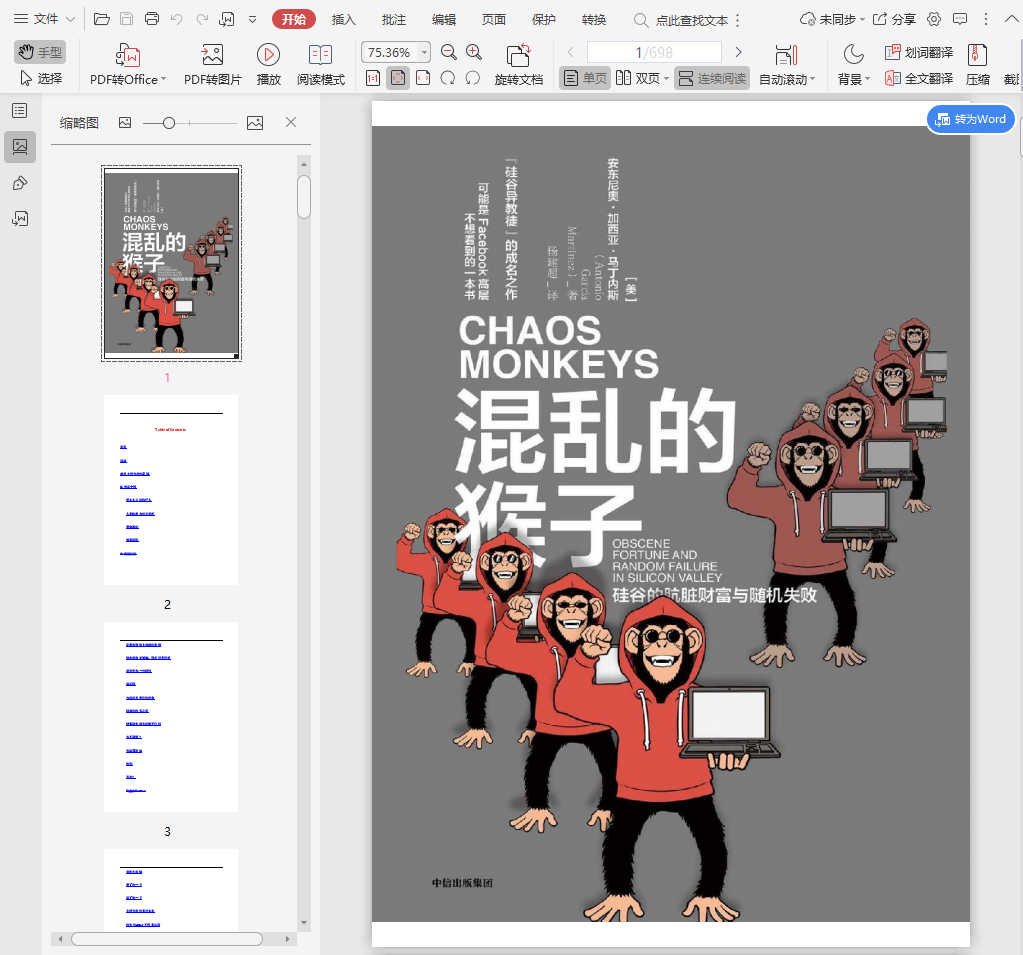1023x955 pixels.
Task: Click the large thumbnail size icon
Action: click(255, 123)
